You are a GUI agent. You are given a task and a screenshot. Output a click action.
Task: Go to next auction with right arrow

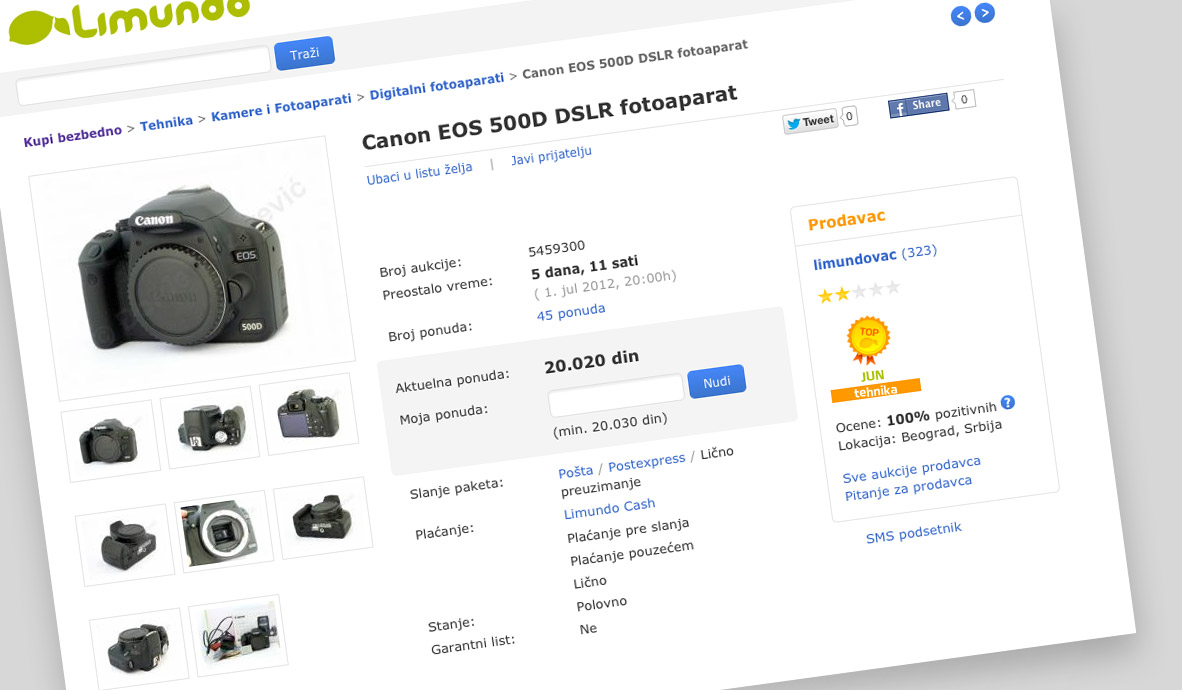pos(985,13)
